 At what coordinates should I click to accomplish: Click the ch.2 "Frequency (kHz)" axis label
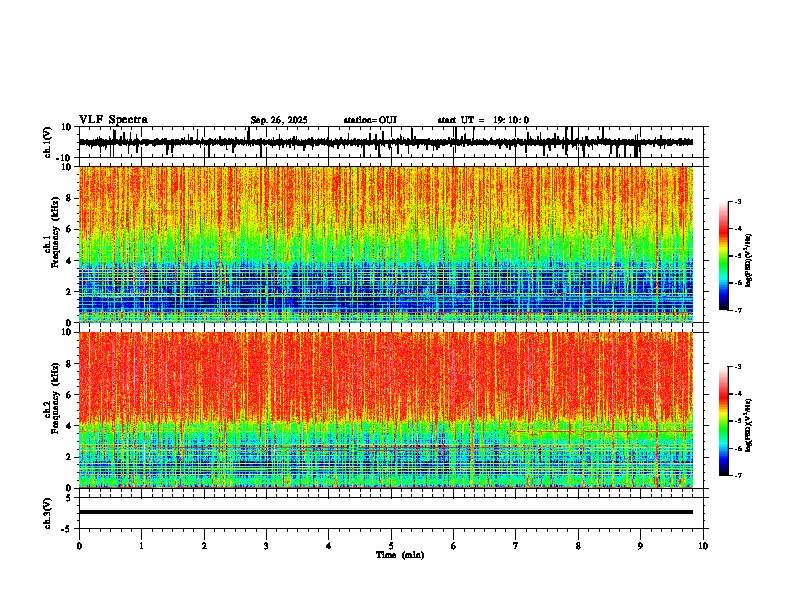pos(56,399)
